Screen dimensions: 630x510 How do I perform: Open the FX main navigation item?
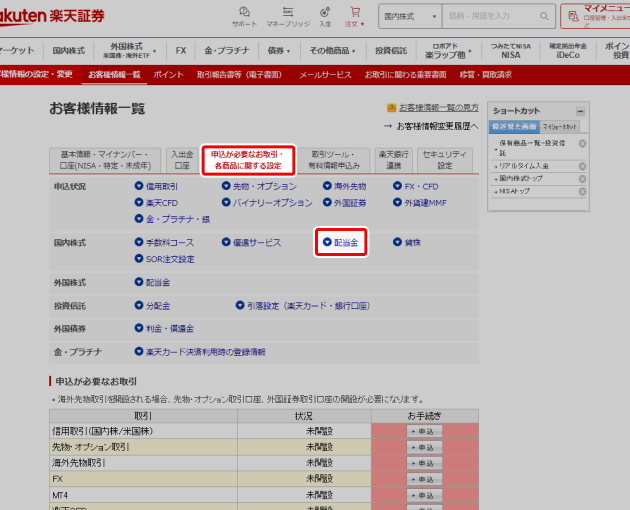(x=181, y=51)
